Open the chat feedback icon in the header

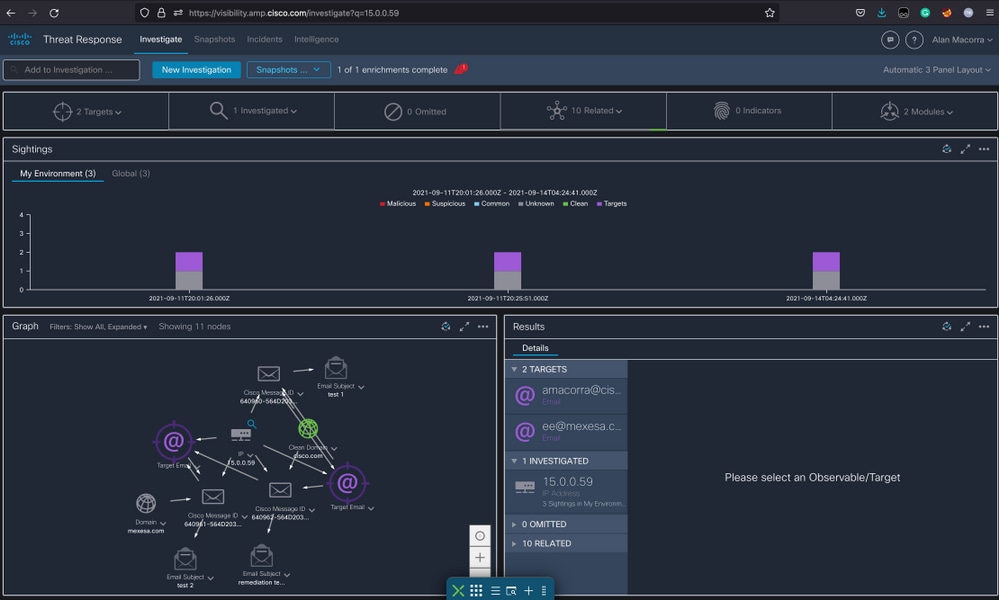pos(890,39)
